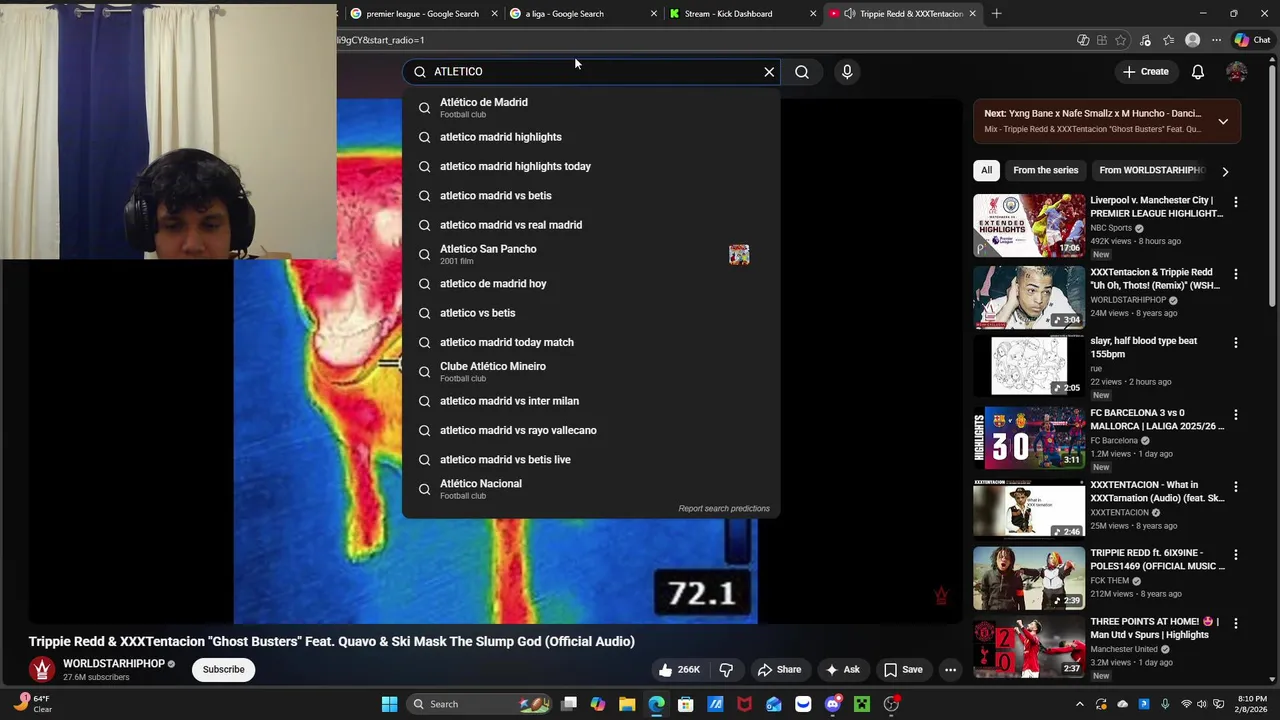Open the taskbar clock showing 8:10 PM
The image size is (1280, 720).
1252,704
